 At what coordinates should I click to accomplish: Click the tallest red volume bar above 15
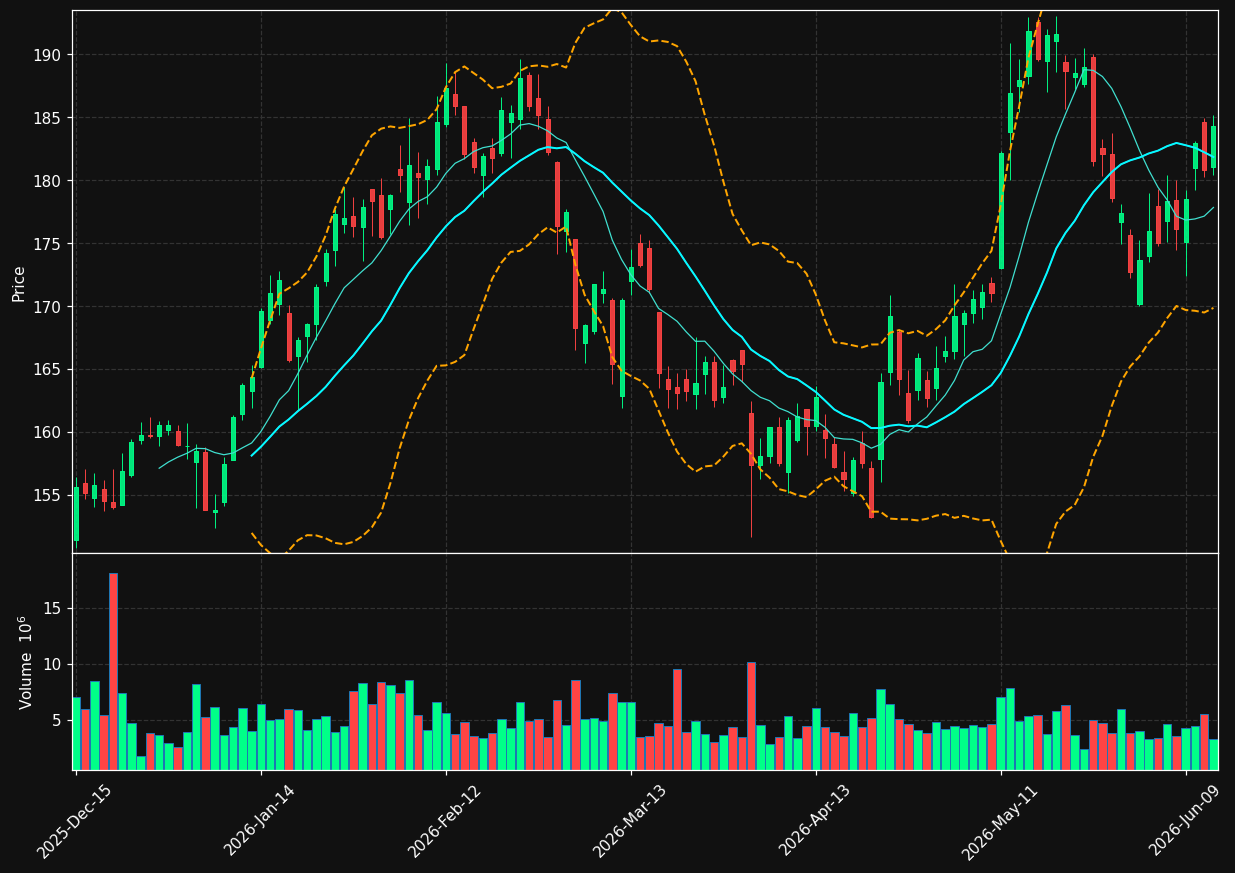(113, 671)
